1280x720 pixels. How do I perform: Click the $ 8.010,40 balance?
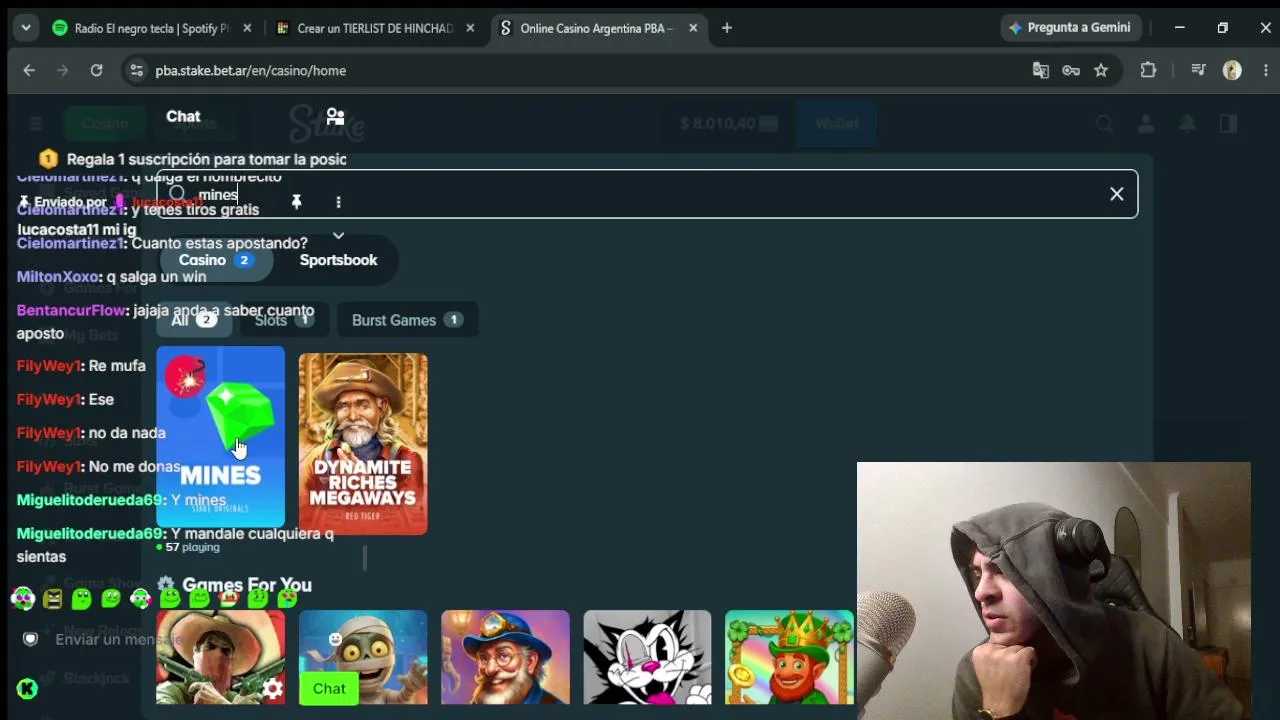(x=717, y=124)
